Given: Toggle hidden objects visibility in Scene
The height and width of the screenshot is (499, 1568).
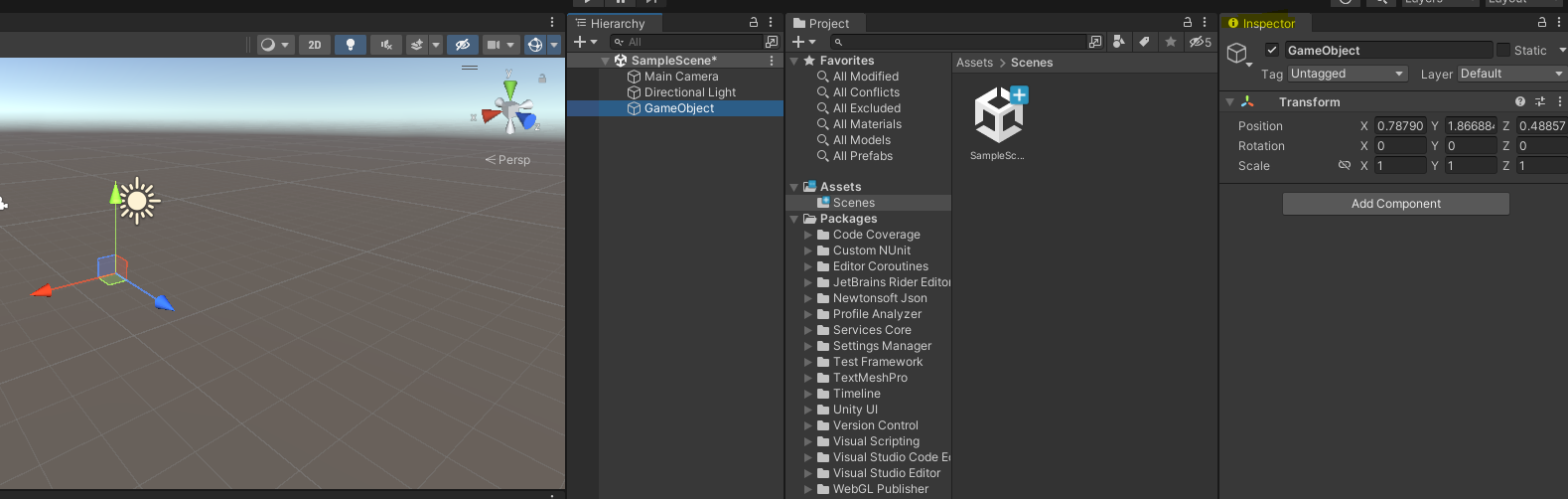Looking at the screenshot, I should click(462, 45).
